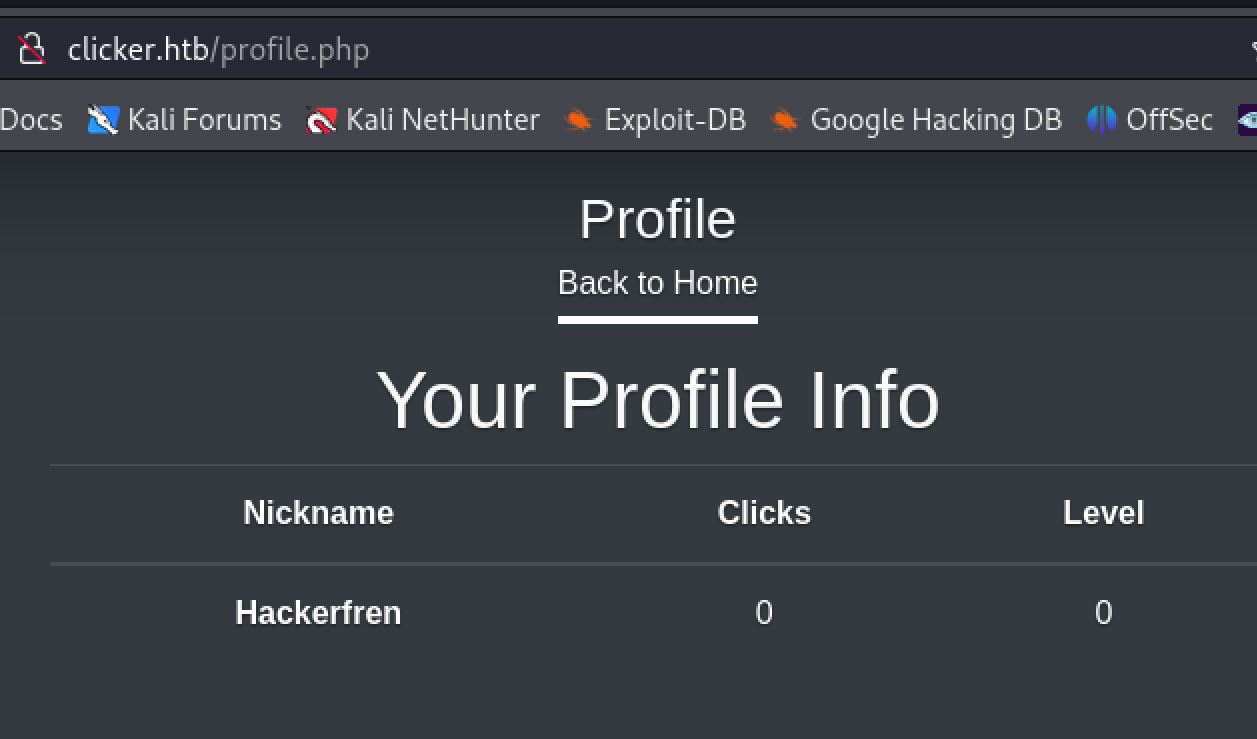Click the blue OffSec logo icon
The height and width of the screenshot is (739, 1257).
[1101, 120]
